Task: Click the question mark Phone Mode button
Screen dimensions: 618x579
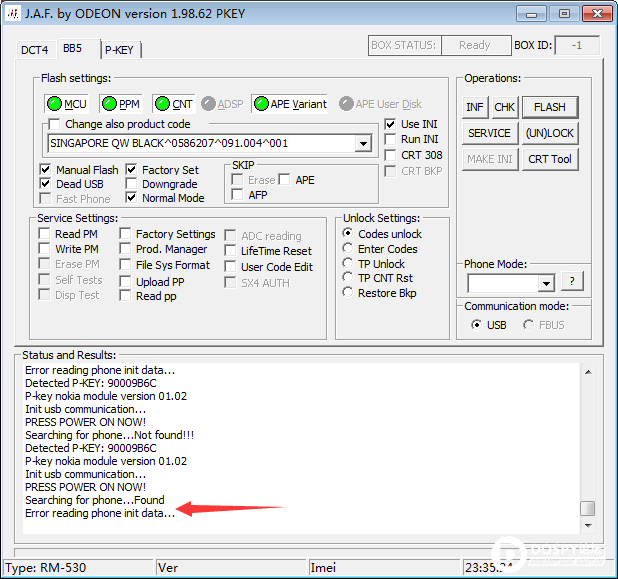Action: 572,281
